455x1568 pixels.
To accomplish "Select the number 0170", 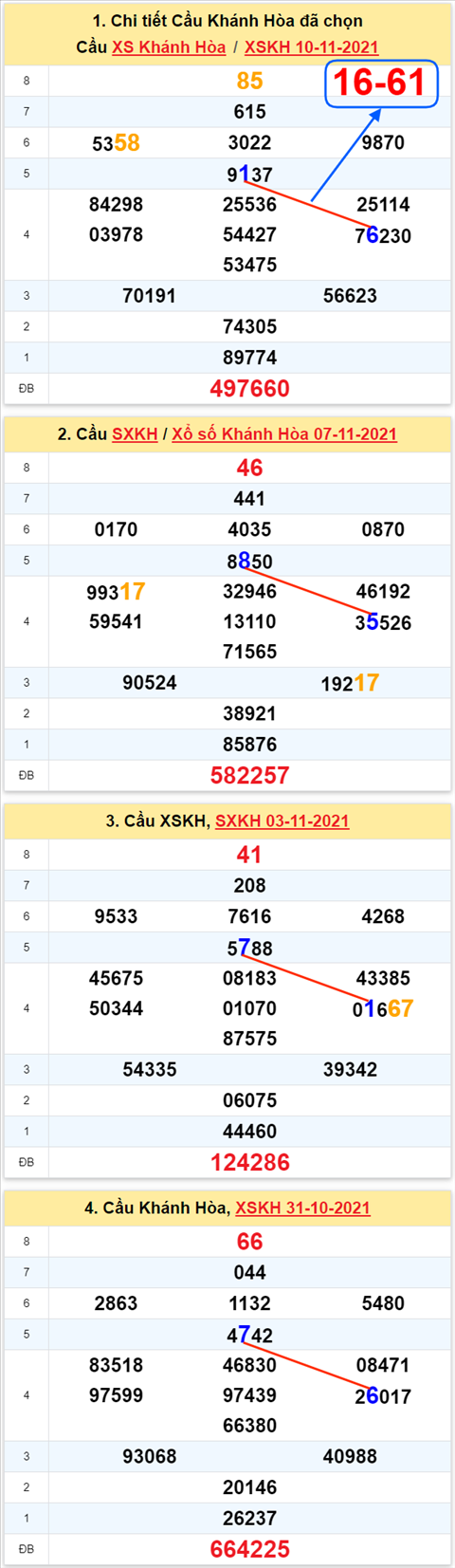I will coord(116,530).
